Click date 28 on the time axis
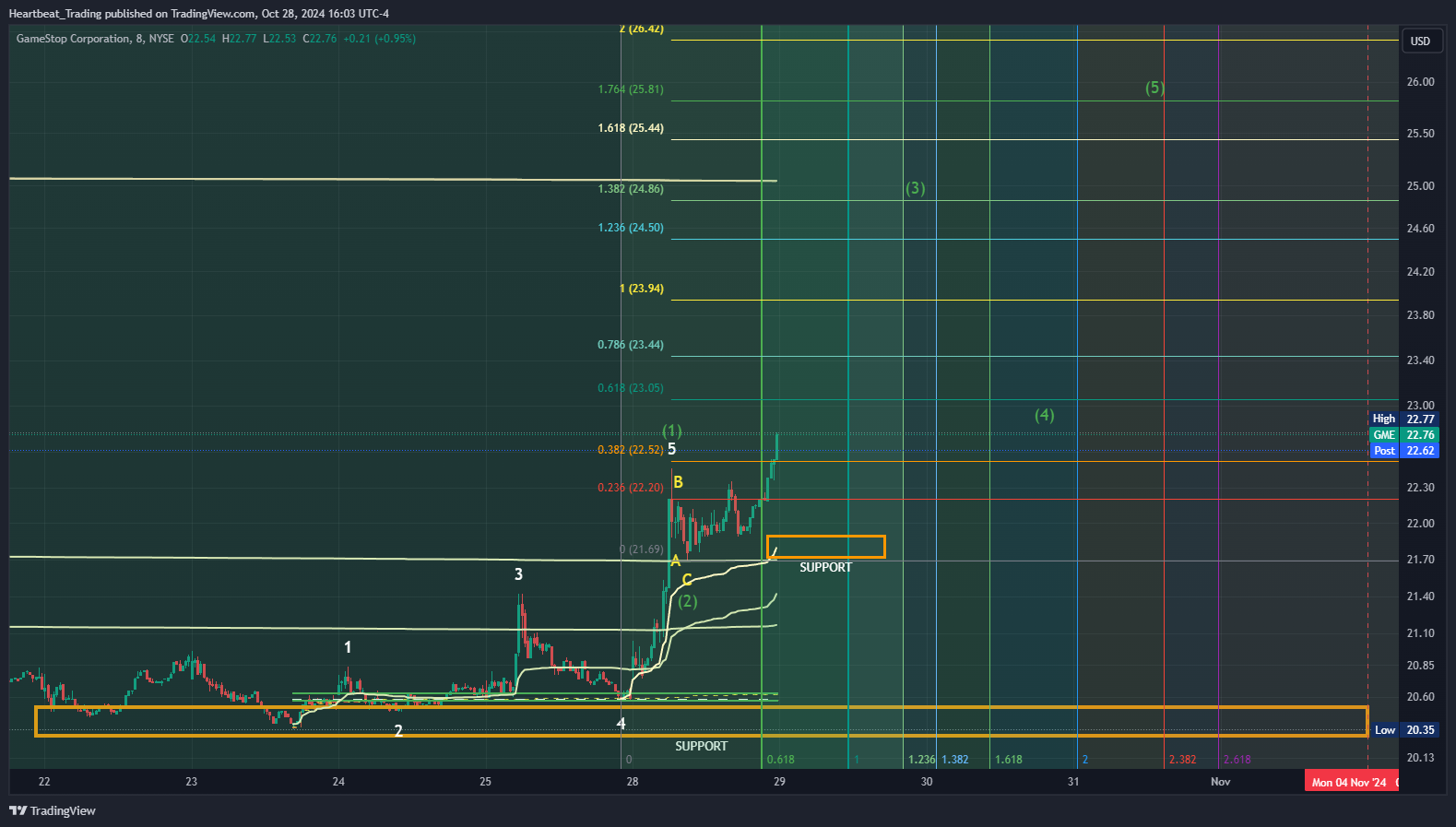 633,782
